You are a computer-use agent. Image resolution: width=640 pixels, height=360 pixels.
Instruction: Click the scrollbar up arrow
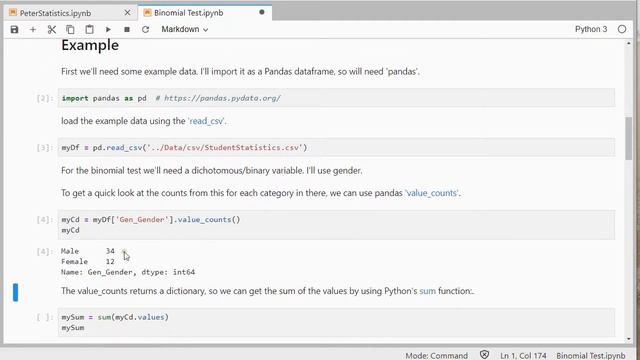point(629,43)
